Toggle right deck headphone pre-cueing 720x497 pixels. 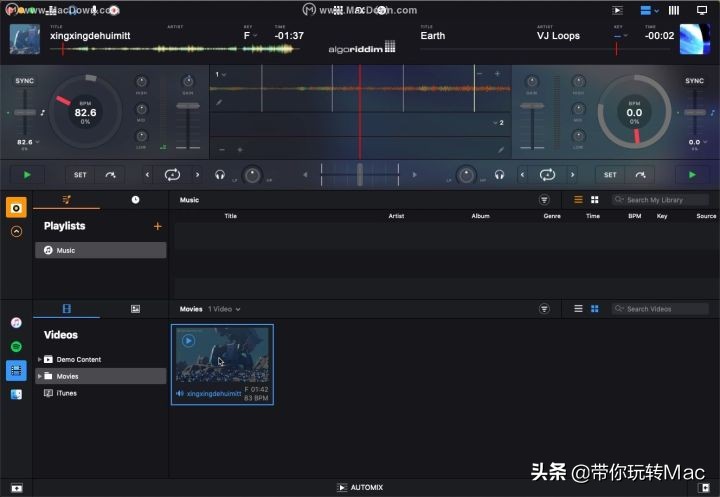(x=500, y=175)
